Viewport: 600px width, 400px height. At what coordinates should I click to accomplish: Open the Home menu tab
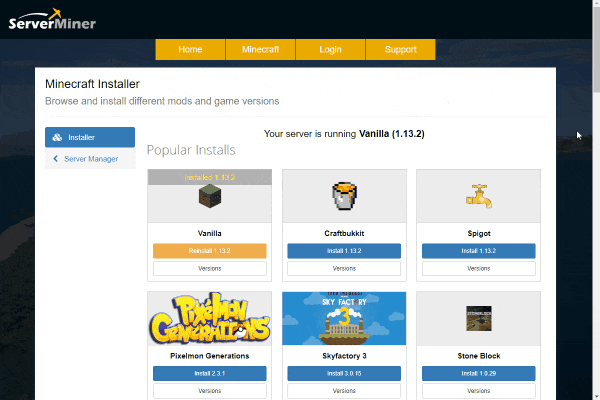[190, 49]
